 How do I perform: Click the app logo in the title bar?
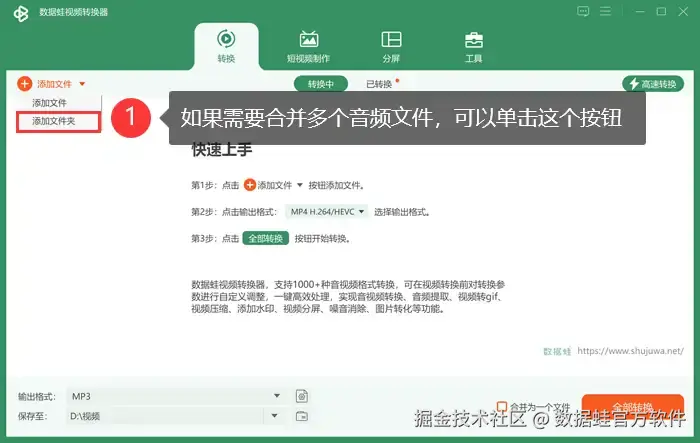tap(21, 13)
